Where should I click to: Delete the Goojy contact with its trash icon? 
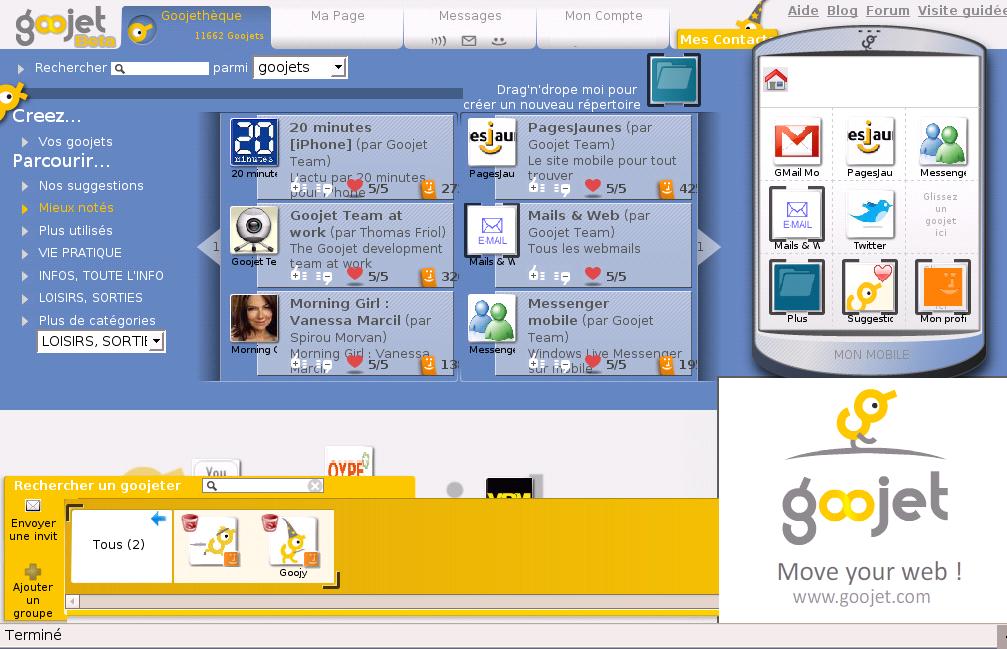270,523
